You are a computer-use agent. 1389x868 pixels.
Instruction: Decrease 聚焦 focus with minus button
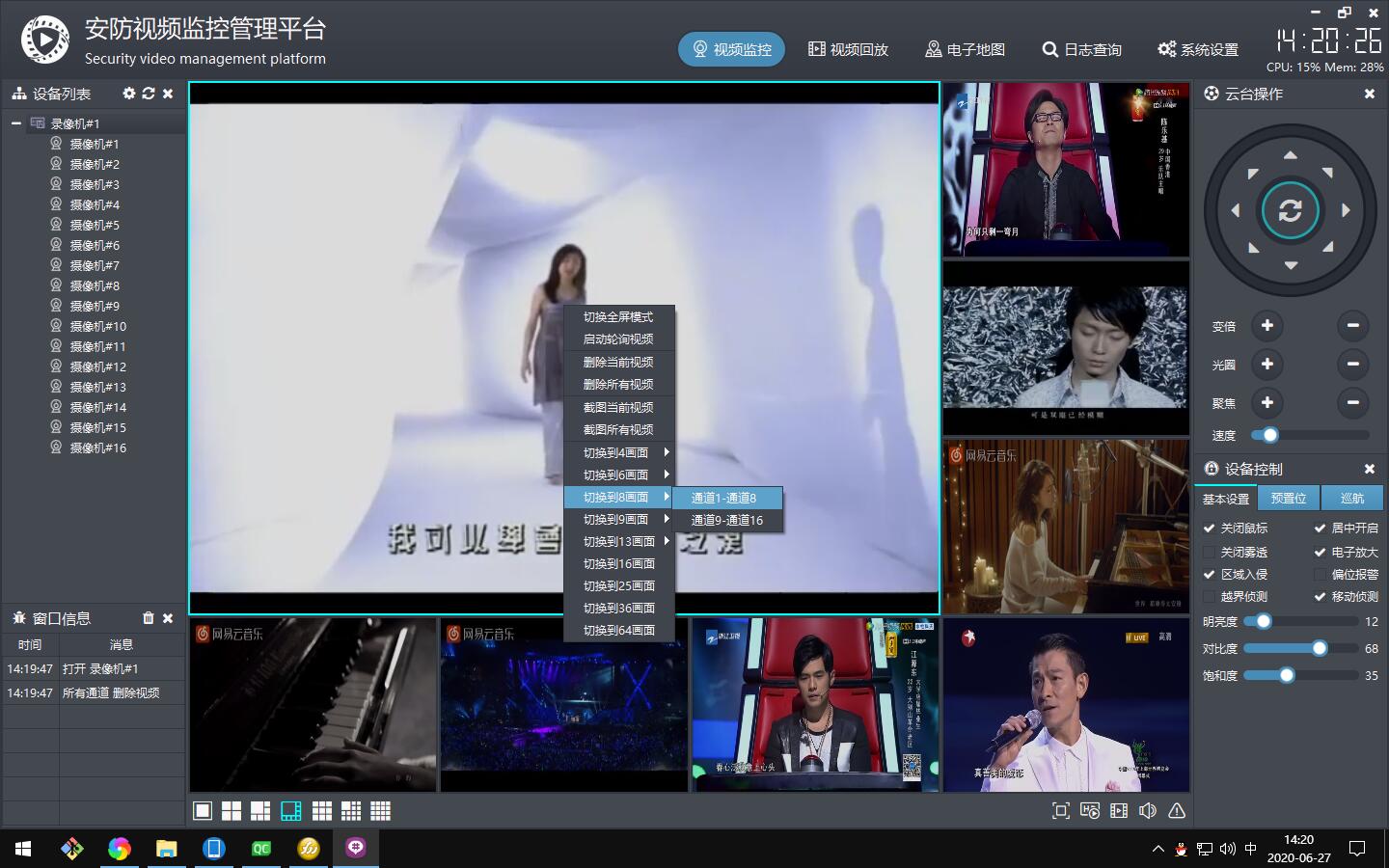click(1353, 402)
